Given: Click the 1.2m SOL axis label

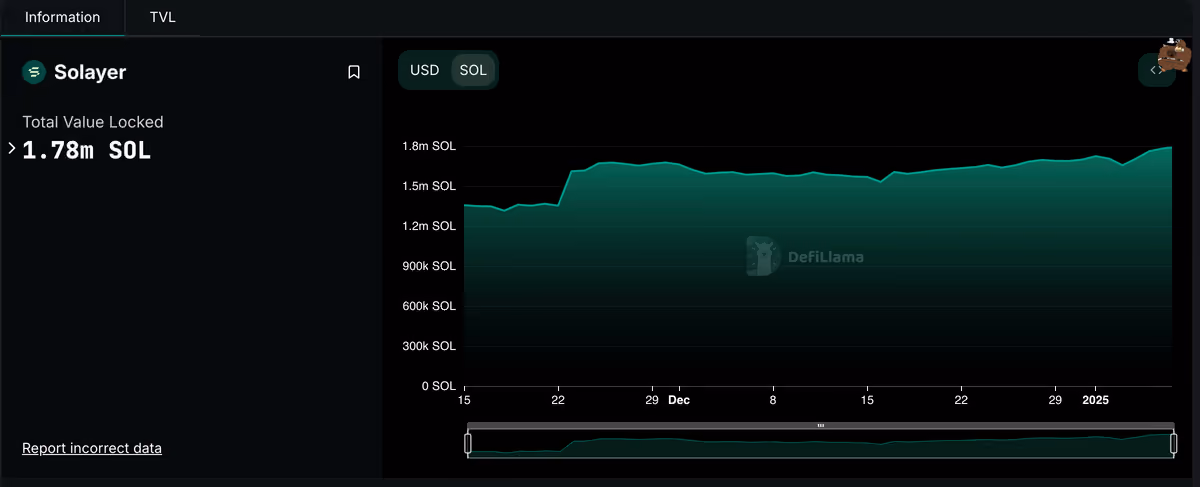Looking at the screenshot, I should [x=429, y=226].
